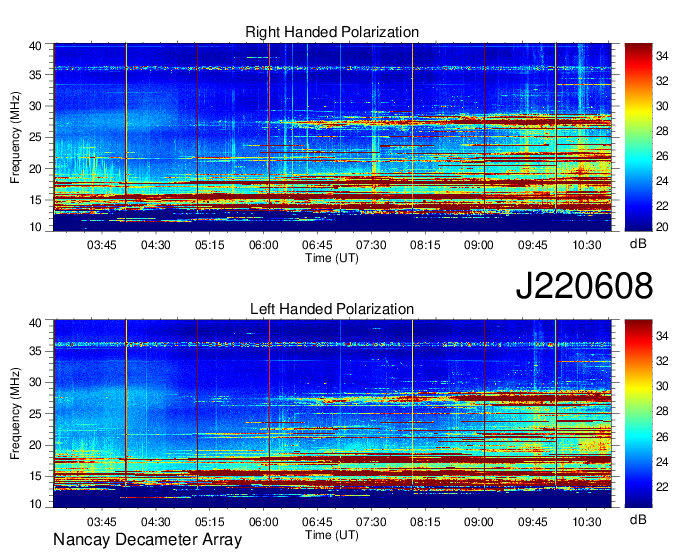Click the 34 dB value on the right-handed color scale
Screen dimensions: 680x552
pos(662,56)
